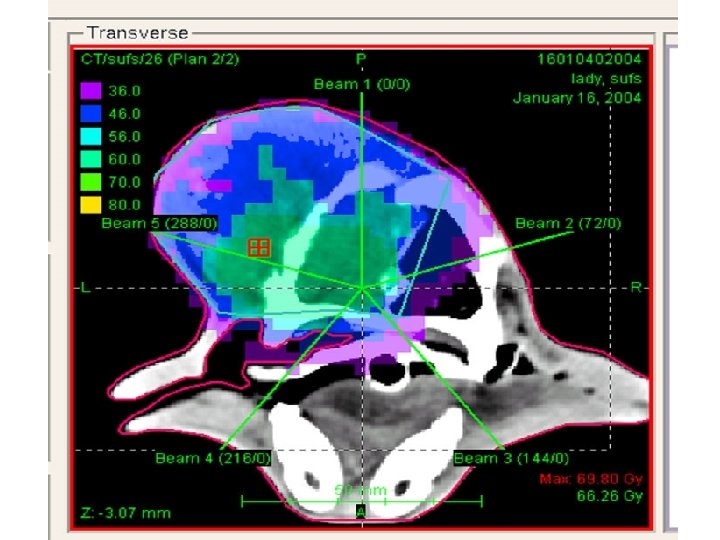Click the 80.0 isodose value label
The image size is (720, 540).
(x=124, y=205)
